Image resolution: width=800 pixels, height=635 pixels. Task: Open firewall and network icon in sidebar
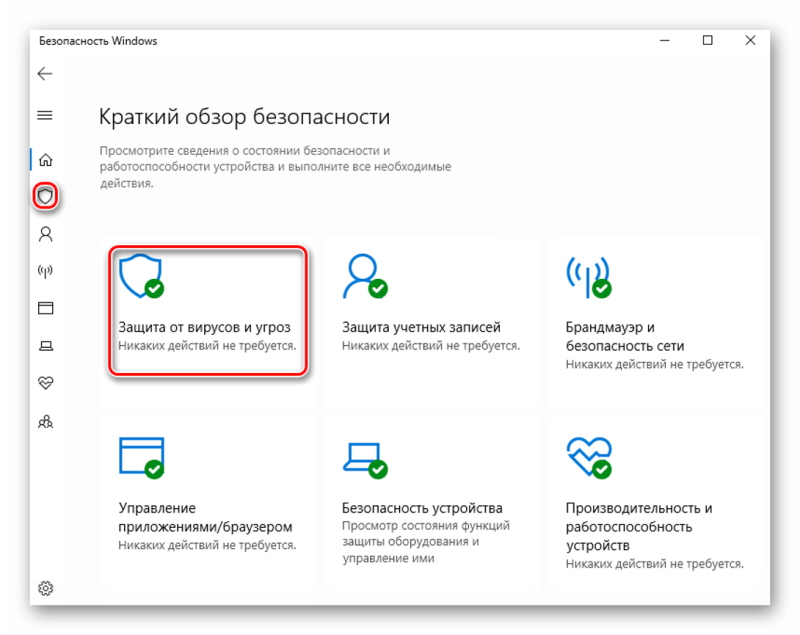point(45,271)
